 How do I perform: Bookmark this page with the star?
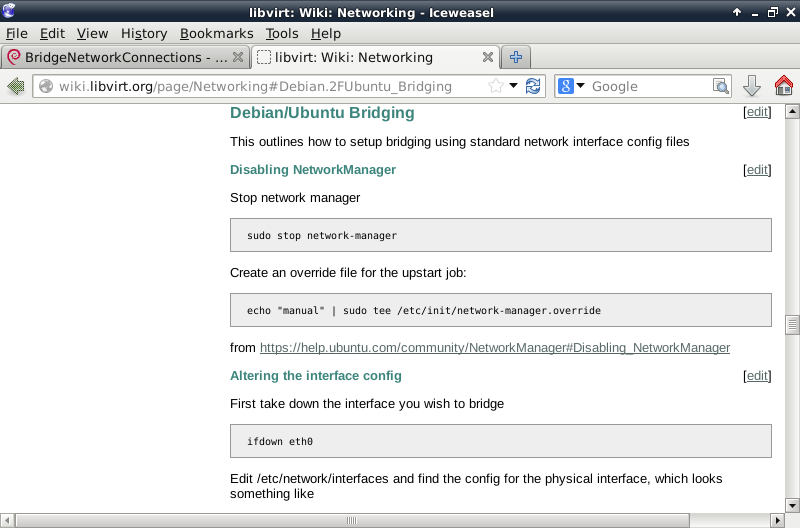pyautogui.click(x=496, y=86)
